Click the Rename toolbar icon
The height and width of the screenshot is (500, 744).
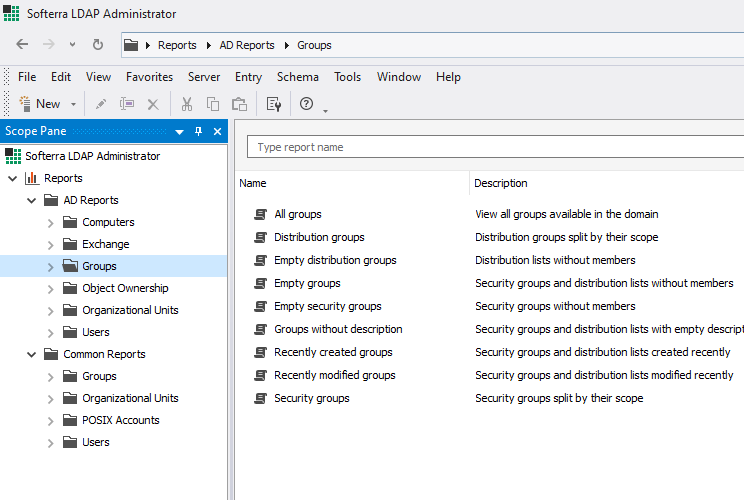(127, 104)
